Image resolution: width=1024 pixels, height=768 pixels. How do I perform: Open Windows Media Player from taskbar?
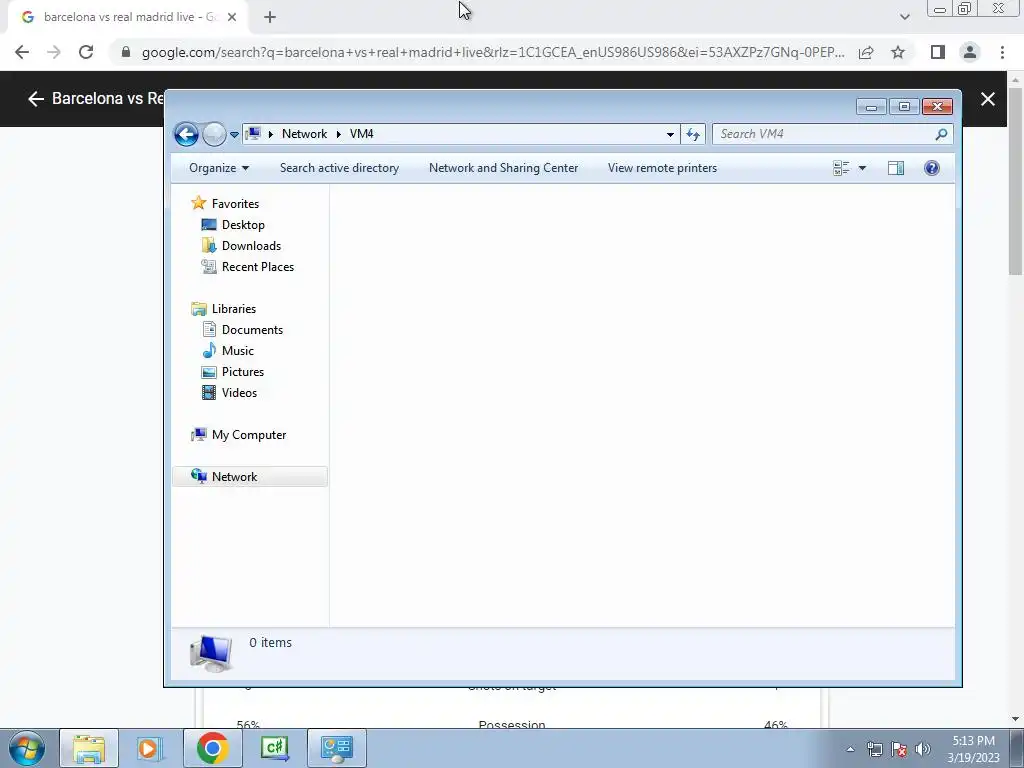(x=150, y=748)
